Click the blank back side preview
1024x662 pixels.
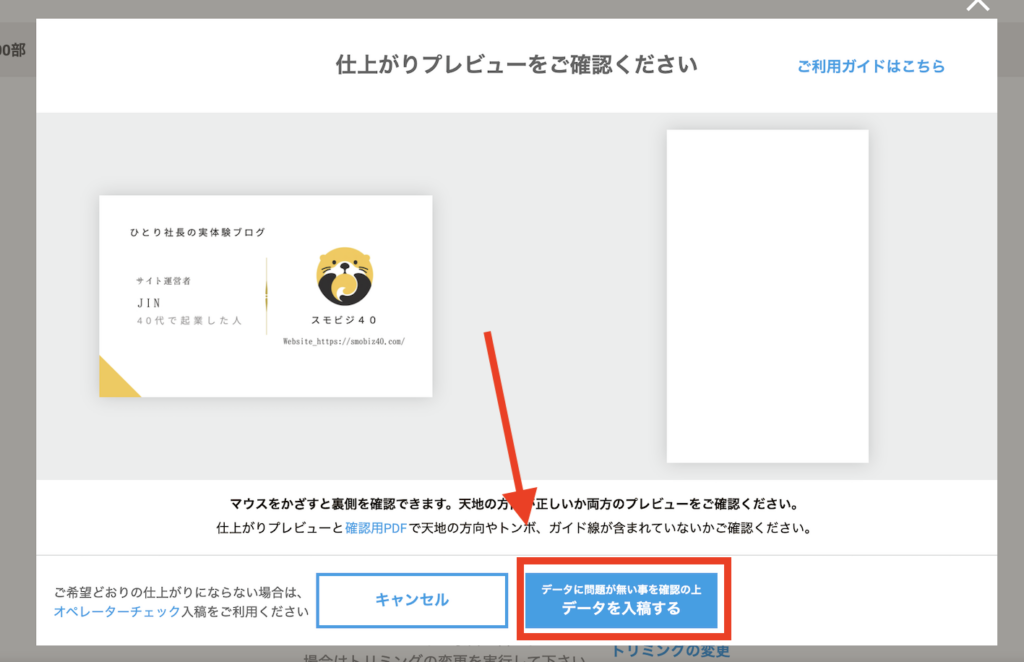pyautogui.click(x=767, y=296)
